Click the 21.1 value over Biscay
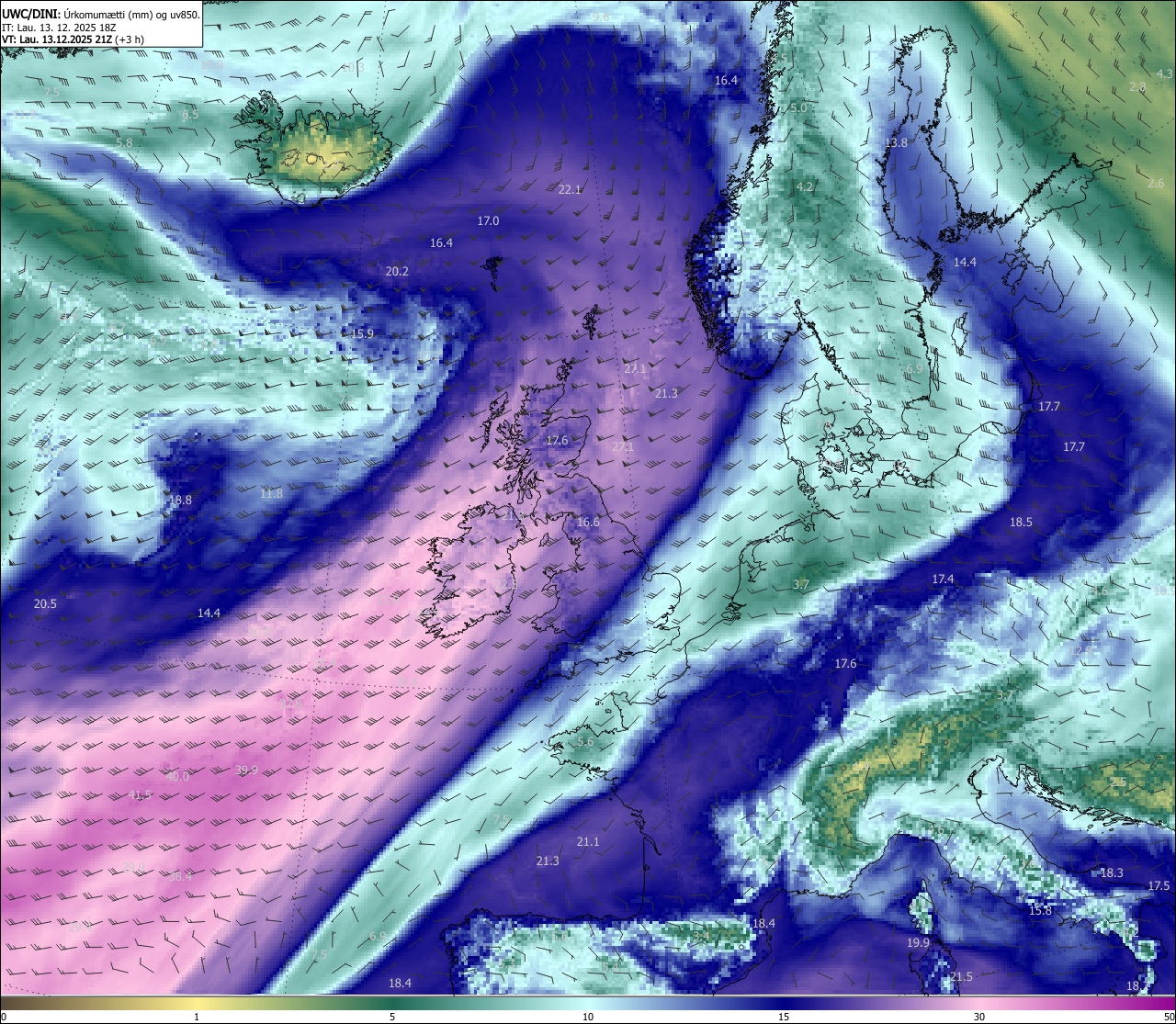Viewport: 1176px width, 1024px height. (x=588, y=842)
